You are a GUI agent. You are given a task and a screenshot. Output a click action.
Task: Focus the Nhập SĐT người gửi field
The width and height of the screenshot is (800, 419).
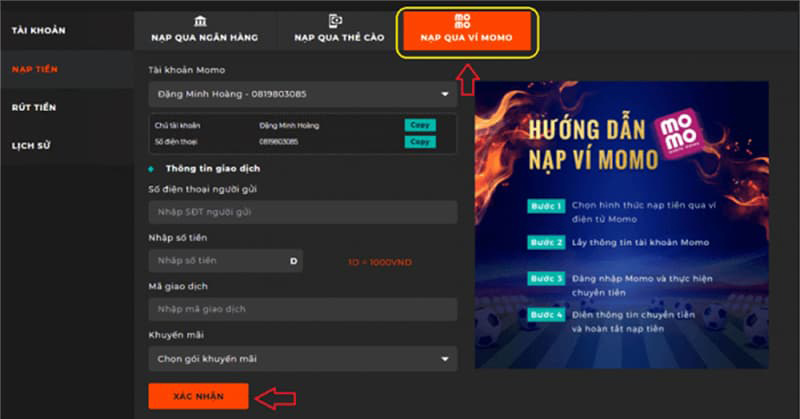click(x=302, y=212)
